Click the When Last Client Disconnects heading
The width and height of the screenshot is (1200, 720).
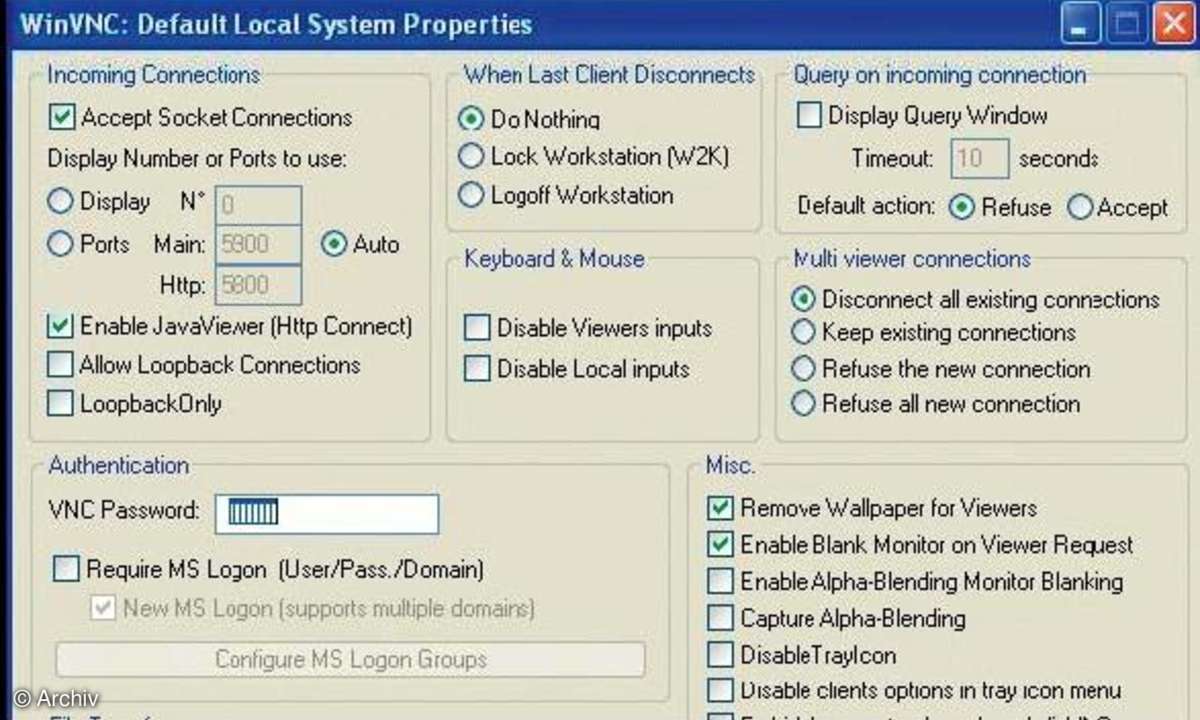[x=609, y=75]
